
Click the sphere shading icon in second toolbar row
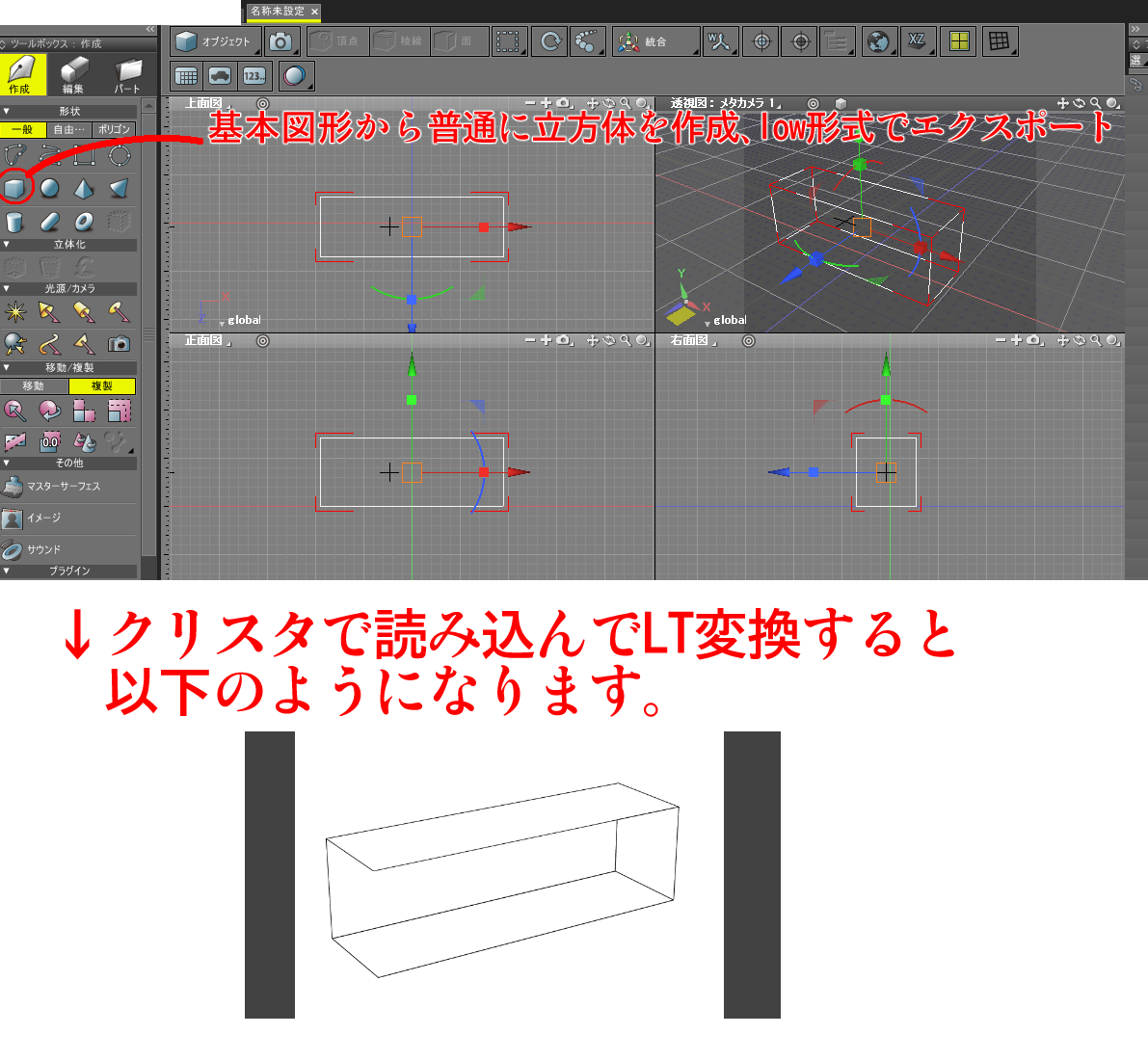(x=295, y=76)
